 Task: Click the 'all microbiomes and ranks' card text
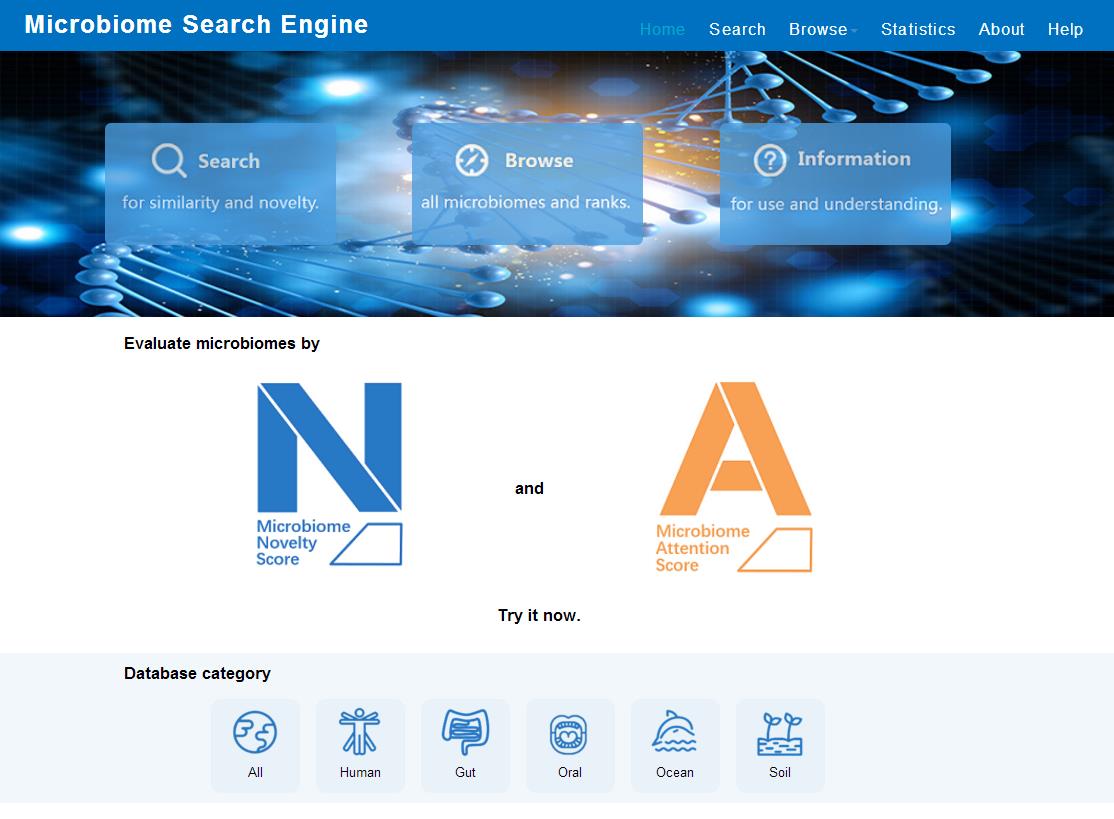point(526,202)
